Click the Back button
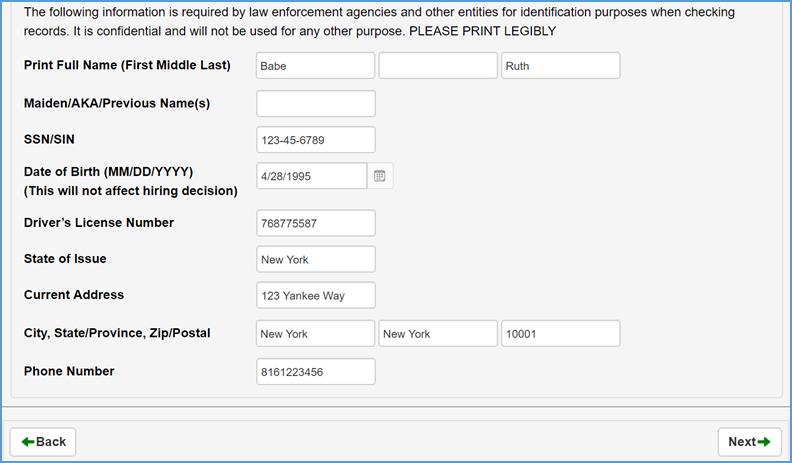The height and width of the screenshot is (463, 792). click(x=43, y=441)
